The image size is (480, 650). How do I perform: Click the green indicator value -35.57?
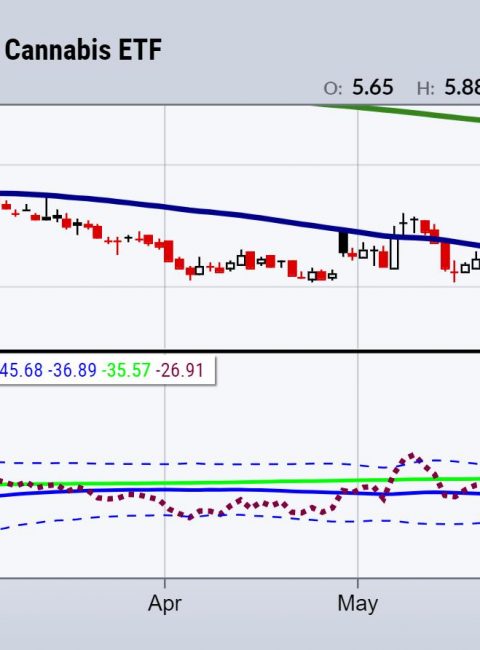coord(126,370)
